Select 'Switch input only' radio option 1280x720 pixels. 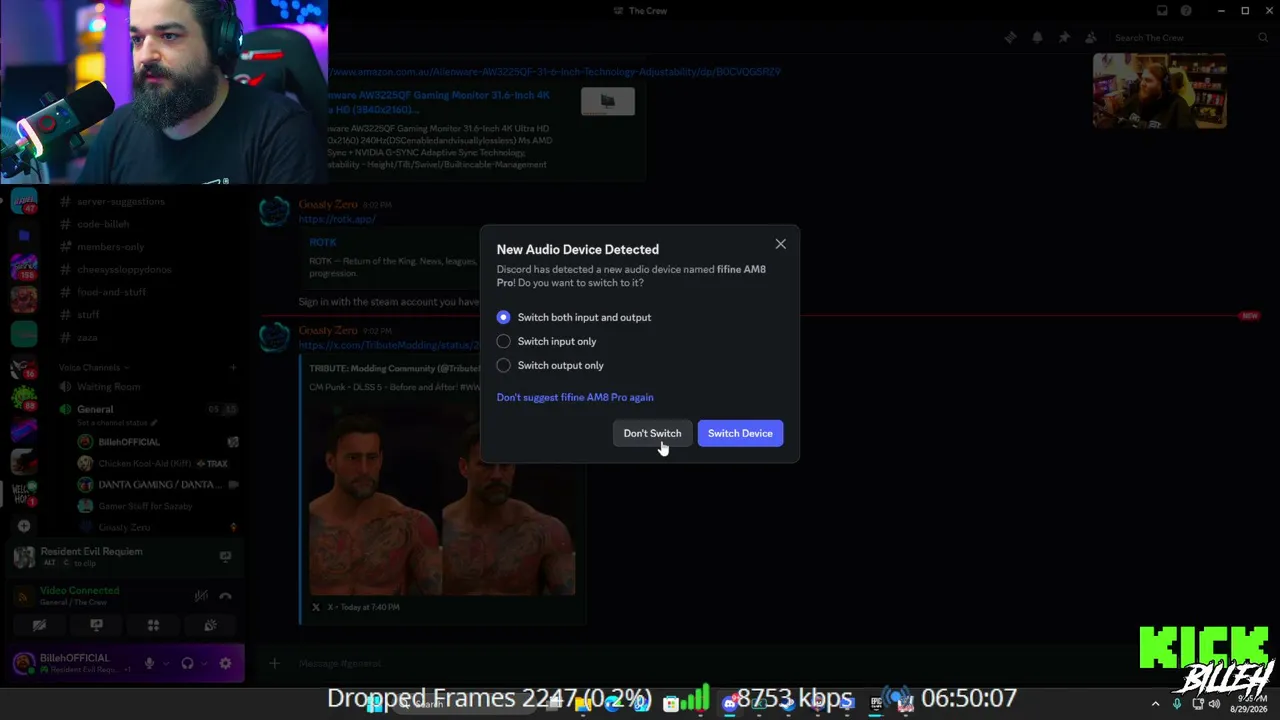(x=546, y=341)
